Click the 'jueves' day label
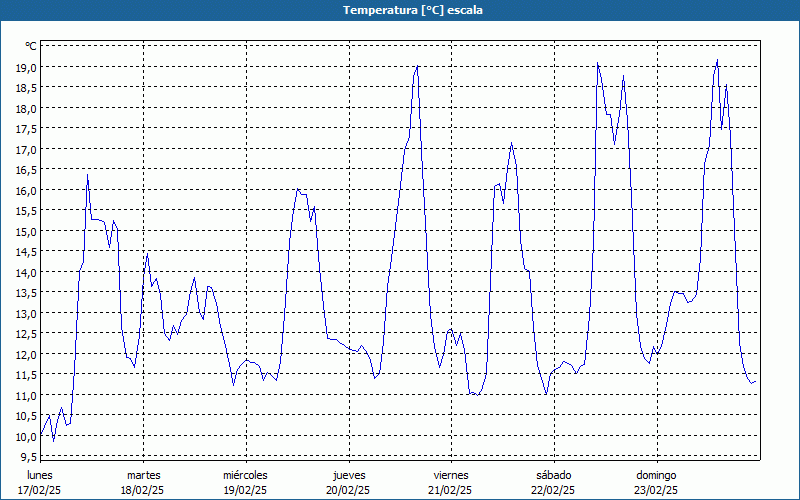 (x=349, y=475)
